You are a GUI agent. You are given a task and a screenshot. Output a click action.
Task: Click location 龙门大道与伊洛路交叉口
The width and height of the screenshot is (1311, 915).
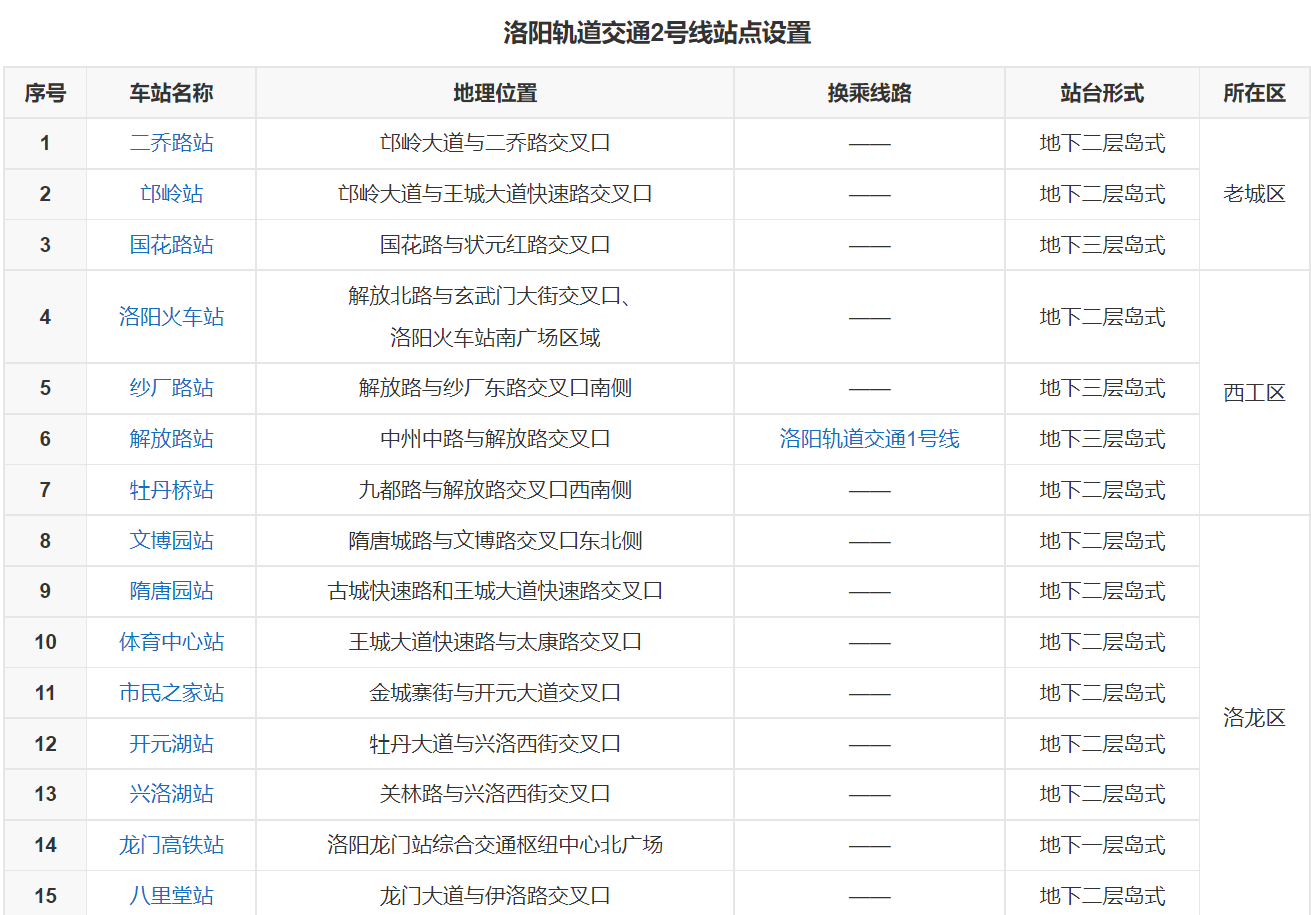pyautogui.click(x=495, y=896)
